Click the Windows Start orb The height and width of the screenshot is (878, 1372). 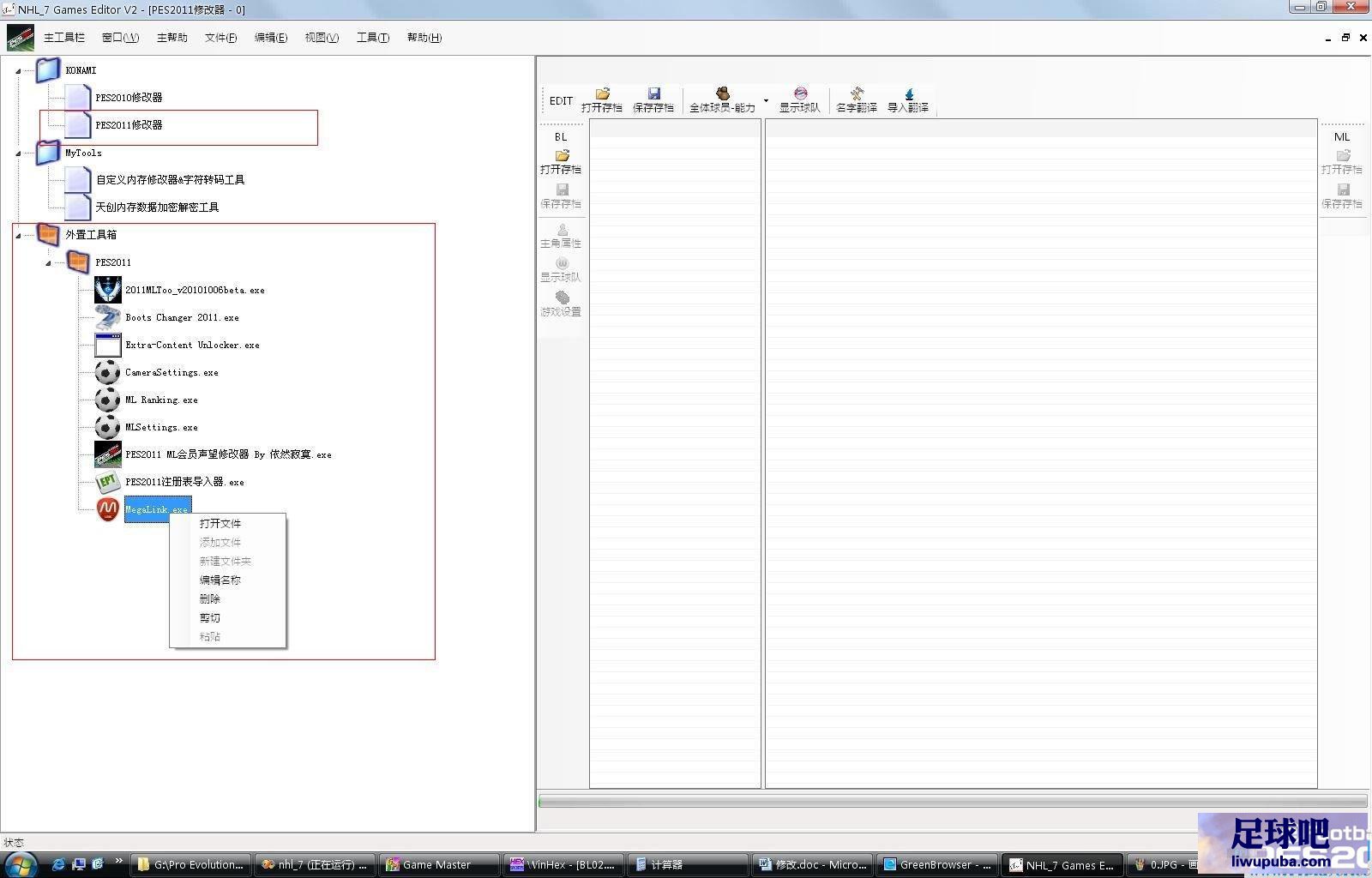[21, 864]
